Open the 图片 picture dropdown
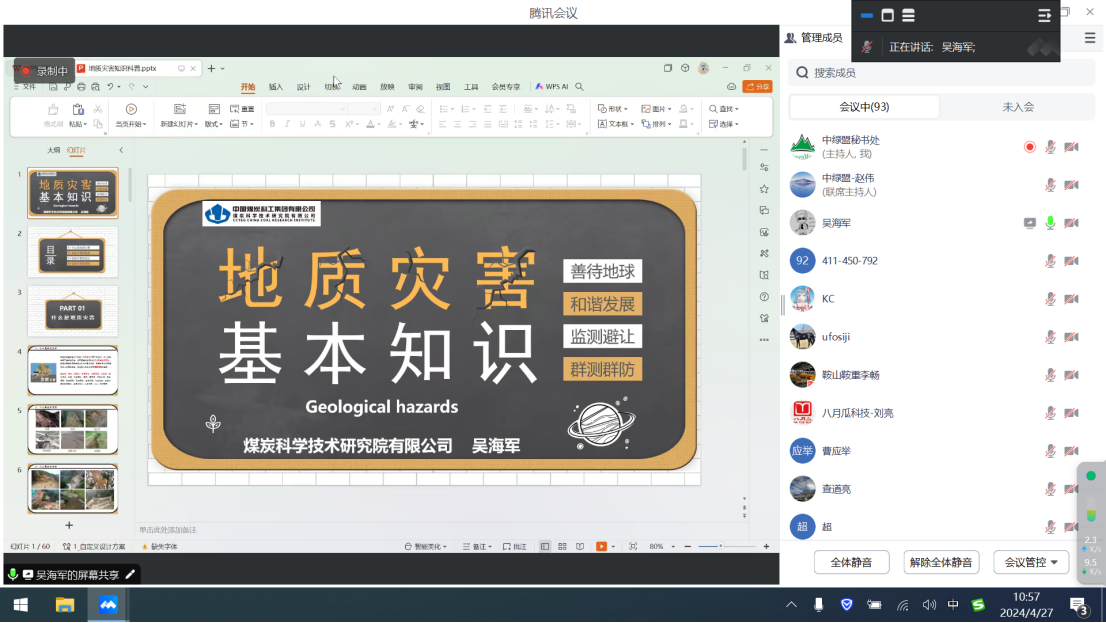 (656, 109)
